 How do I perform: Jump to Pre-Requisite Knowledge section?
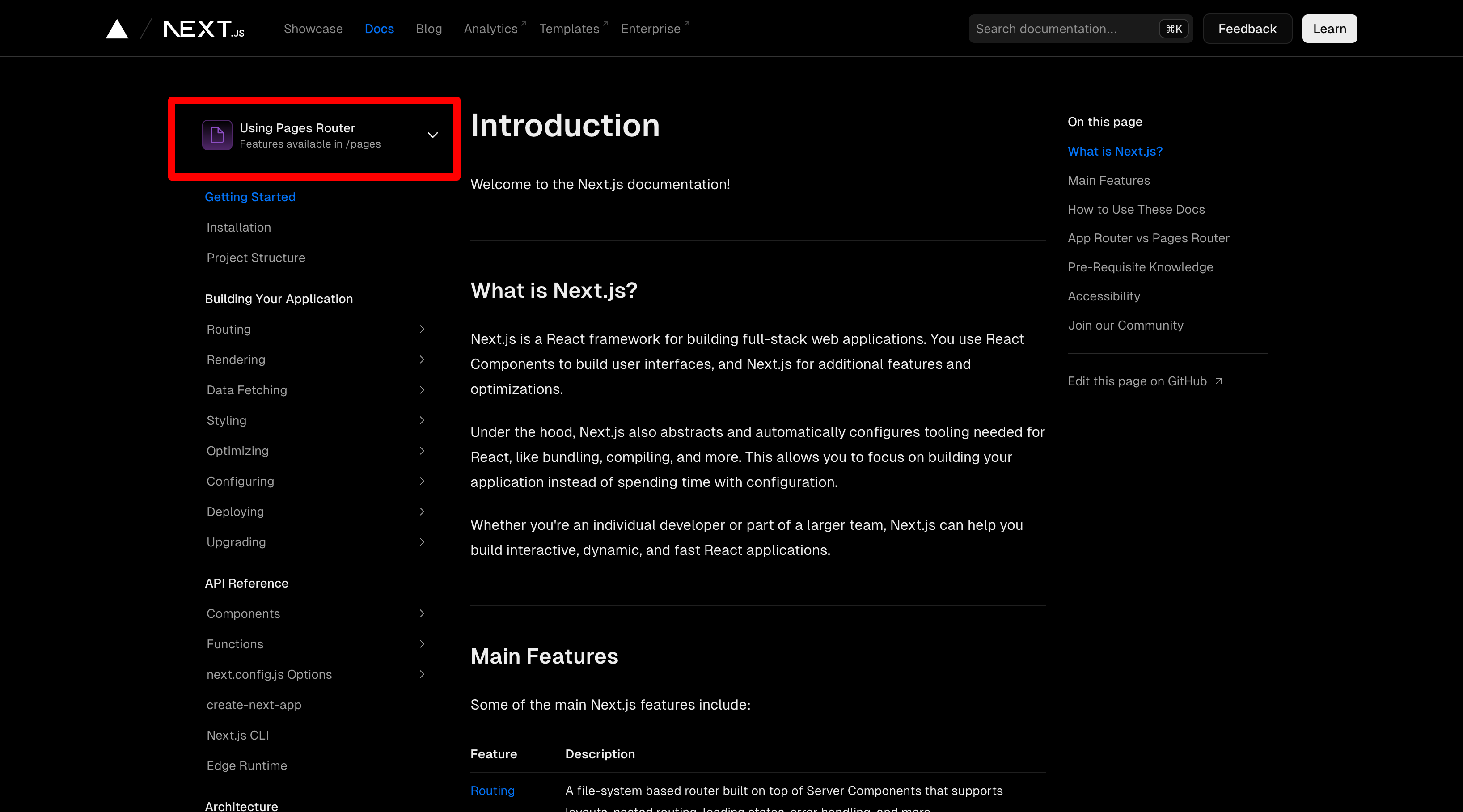(x=1141, y=267)
